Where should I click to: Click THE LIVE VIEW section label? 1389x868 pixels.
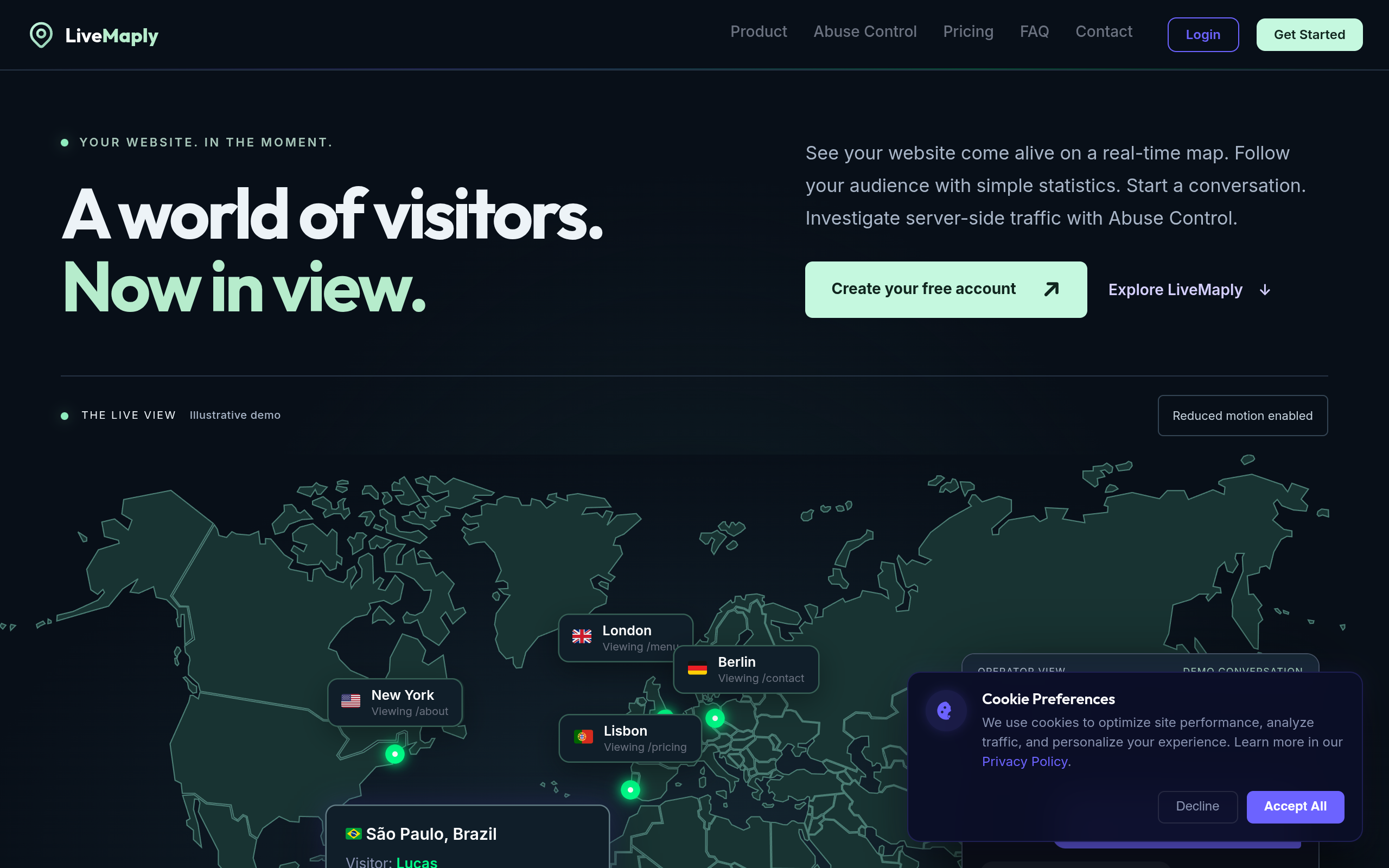[129, 415]
